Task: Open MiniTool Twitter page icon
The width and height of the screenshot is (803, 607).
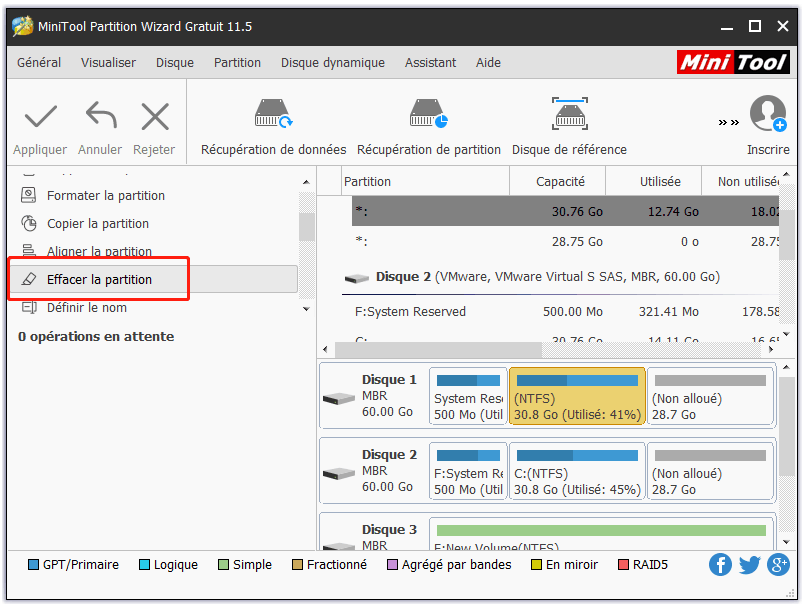Action: tap(749, 565)
